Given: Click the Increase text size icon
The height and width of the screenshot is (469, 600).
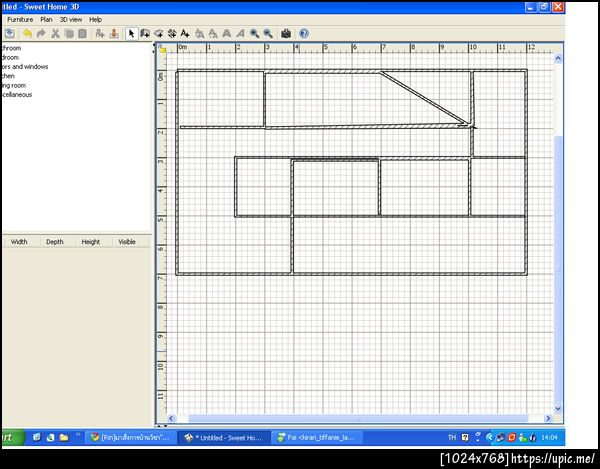Looking at the screenshot, I should 199,34.
